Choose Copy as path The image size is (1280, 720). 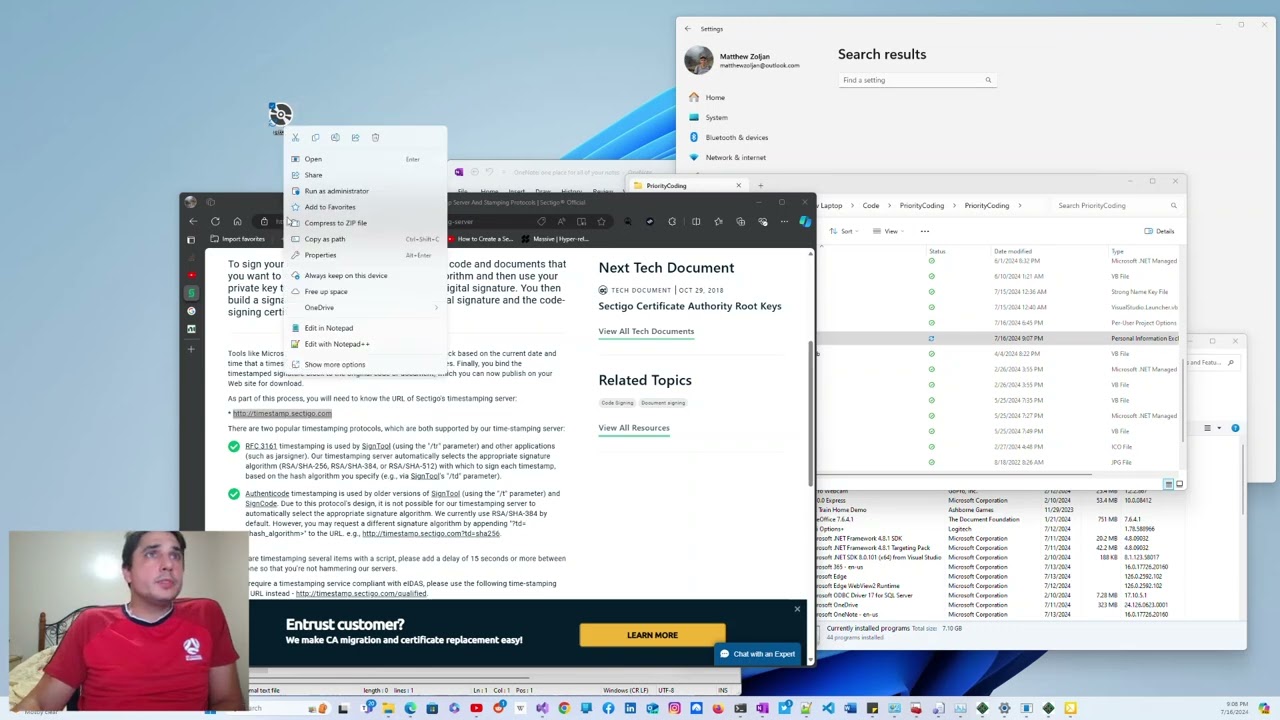click(x=366, y=239)
